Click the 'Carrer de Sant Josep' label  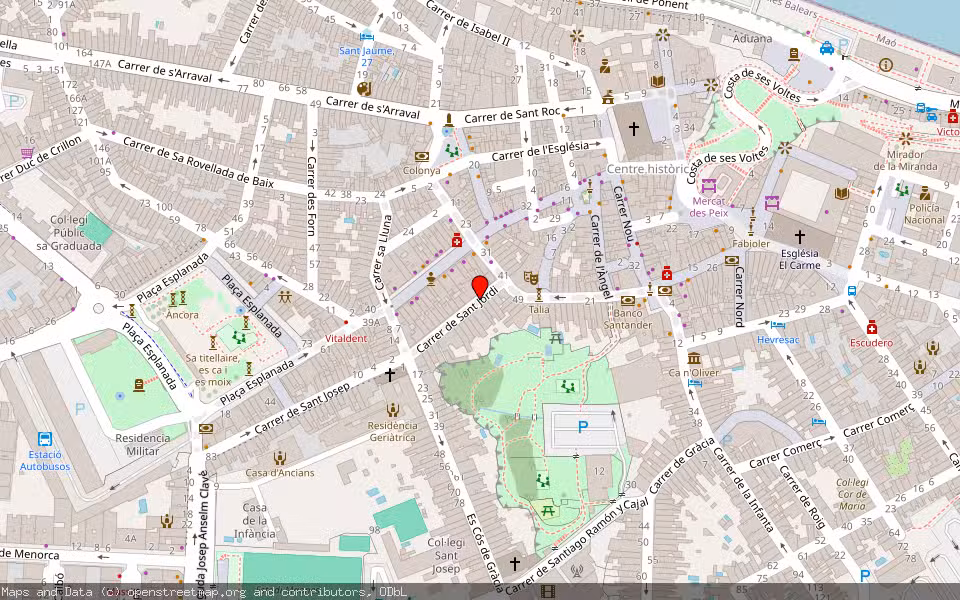302,410
